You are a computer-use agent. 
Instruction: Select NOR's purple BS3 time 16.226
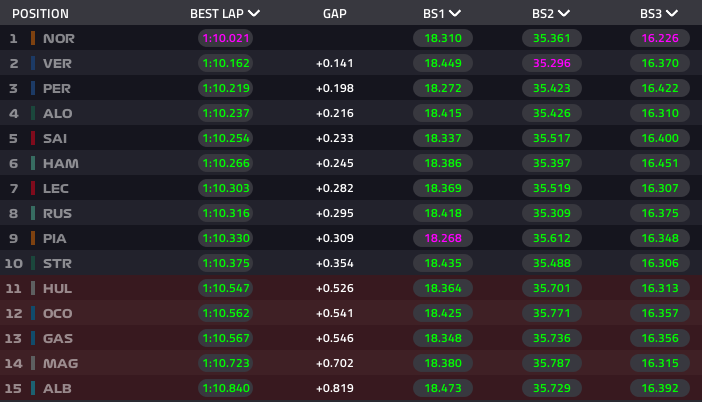(x=660, y=38)
